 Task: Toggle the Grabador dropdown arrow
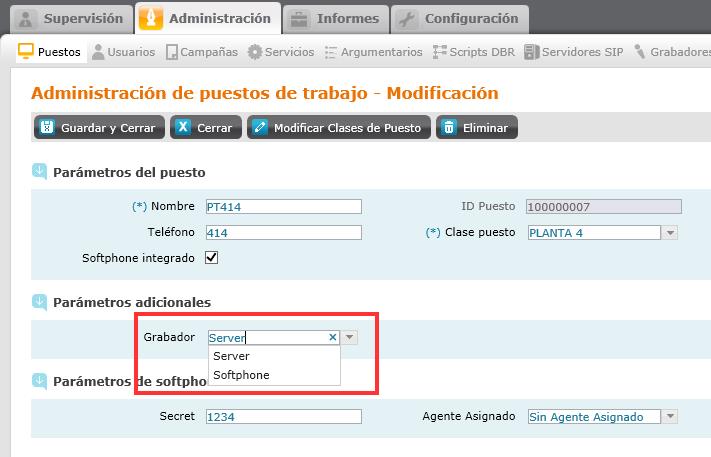coord(349,337)
